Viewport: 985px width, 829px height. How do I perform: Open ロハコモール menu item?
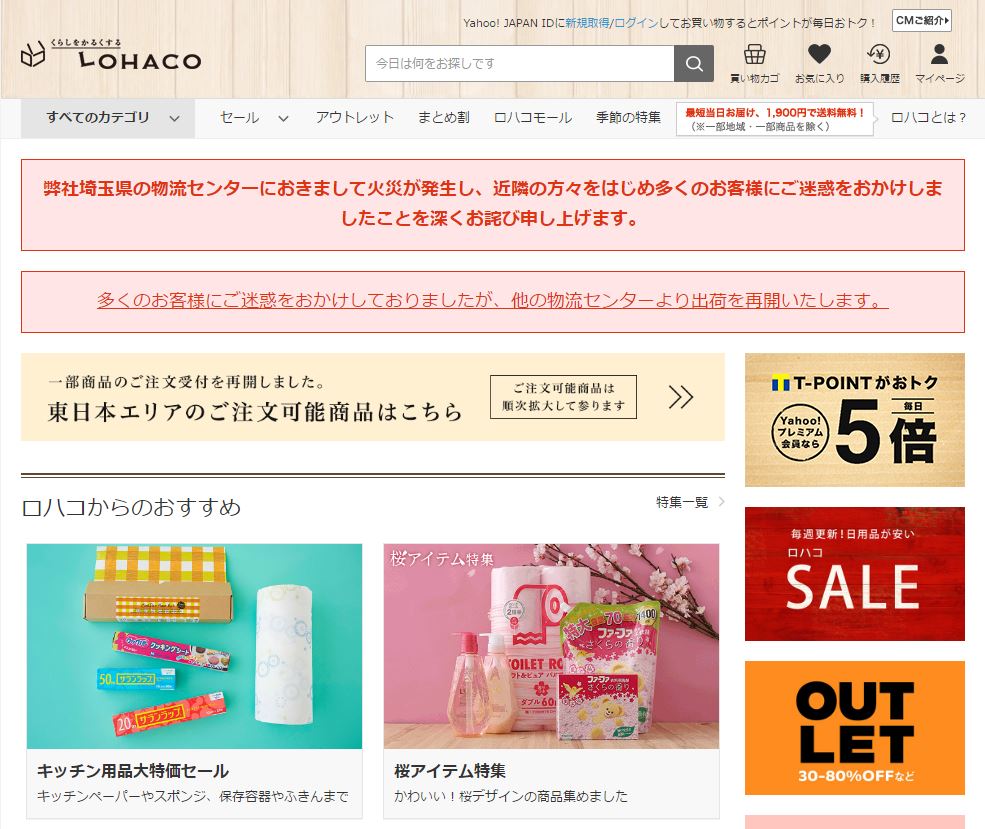click(533, 117)
